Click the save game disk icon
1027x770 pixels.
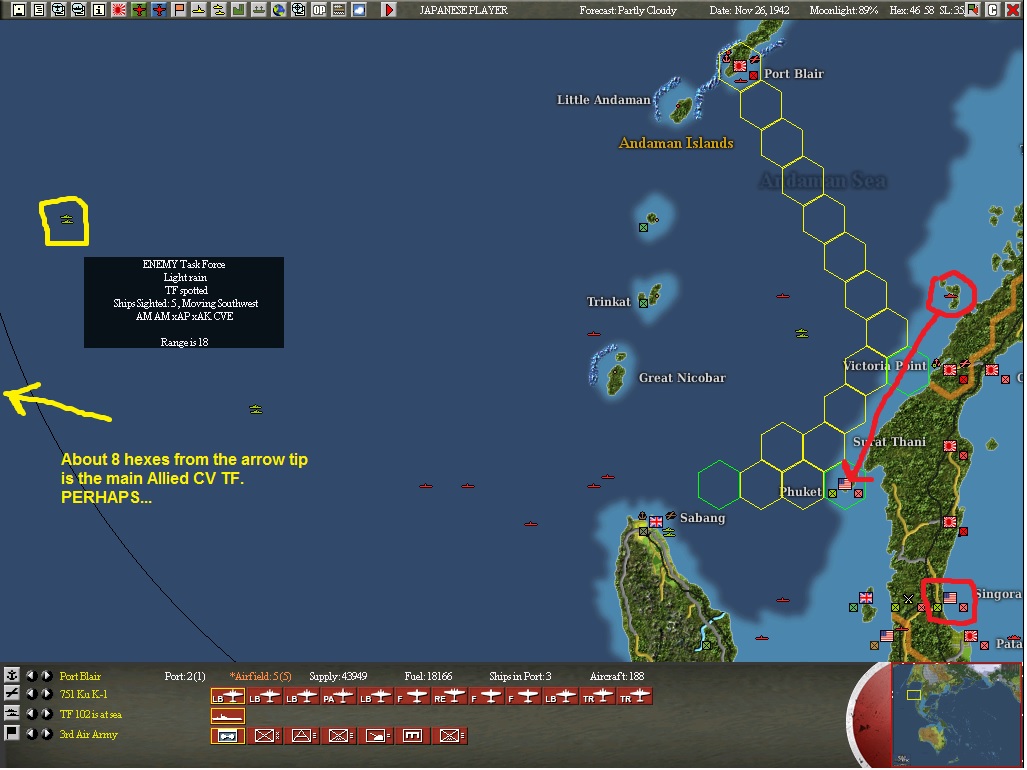19,10
